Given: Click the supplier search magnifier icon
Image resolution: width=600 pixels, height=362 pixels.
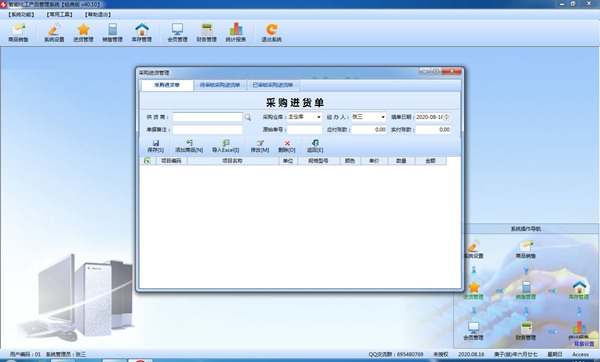Looking at the screenshot, I should click(248, 117).
